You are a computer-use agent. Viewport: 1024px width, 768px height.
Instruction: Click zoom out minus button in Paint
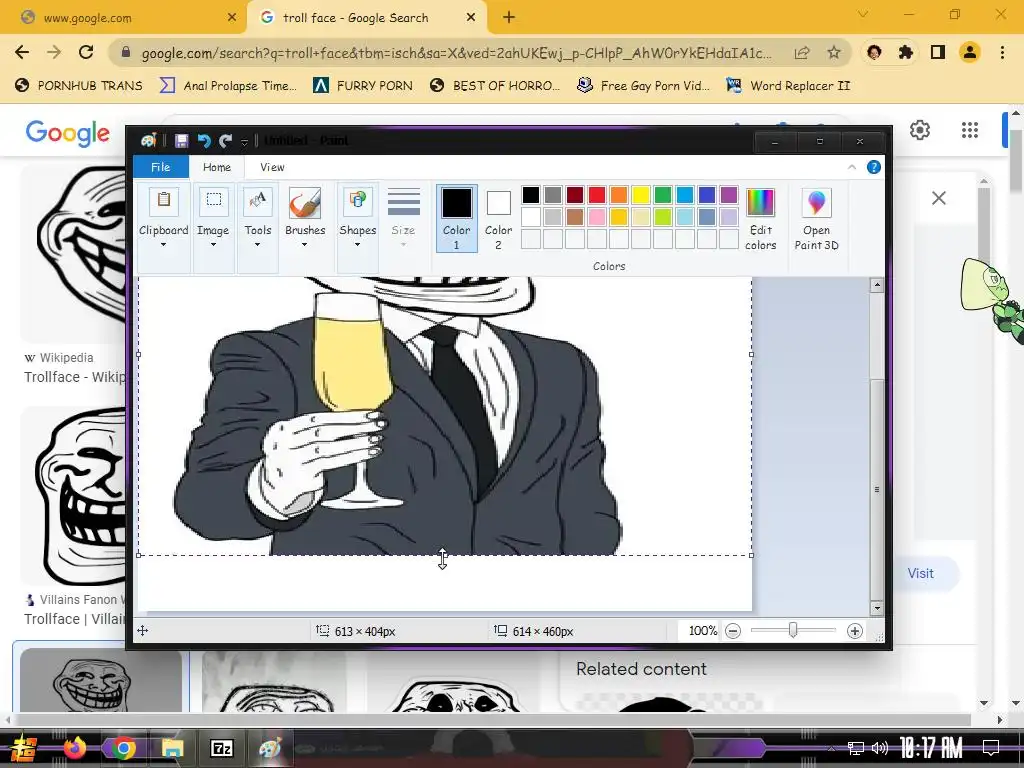click(733, 631)
